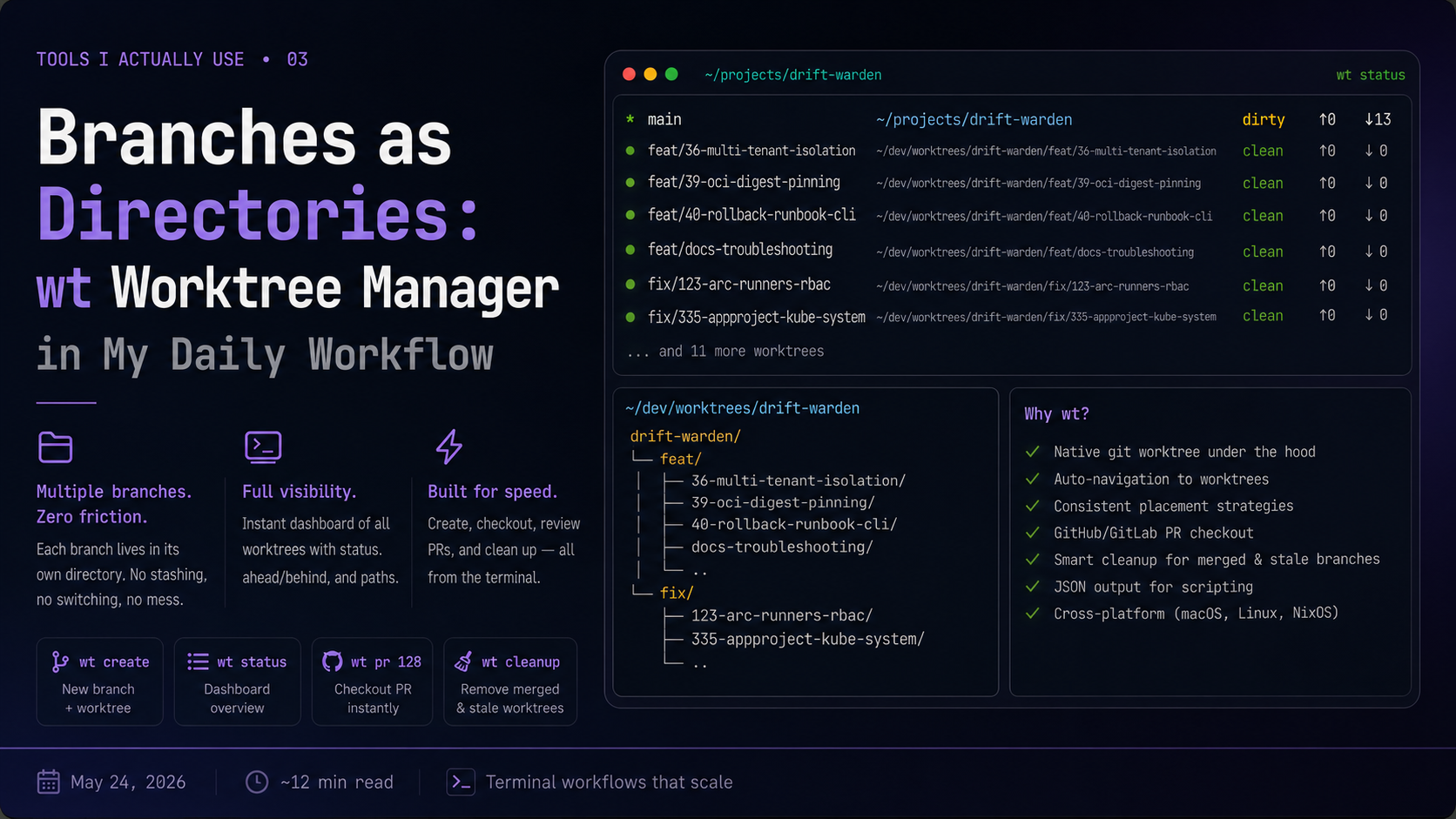Click checkmark beside Auto-navigation to worktrees
This screenshot has height=819, width=1456.
[1033, 479]
